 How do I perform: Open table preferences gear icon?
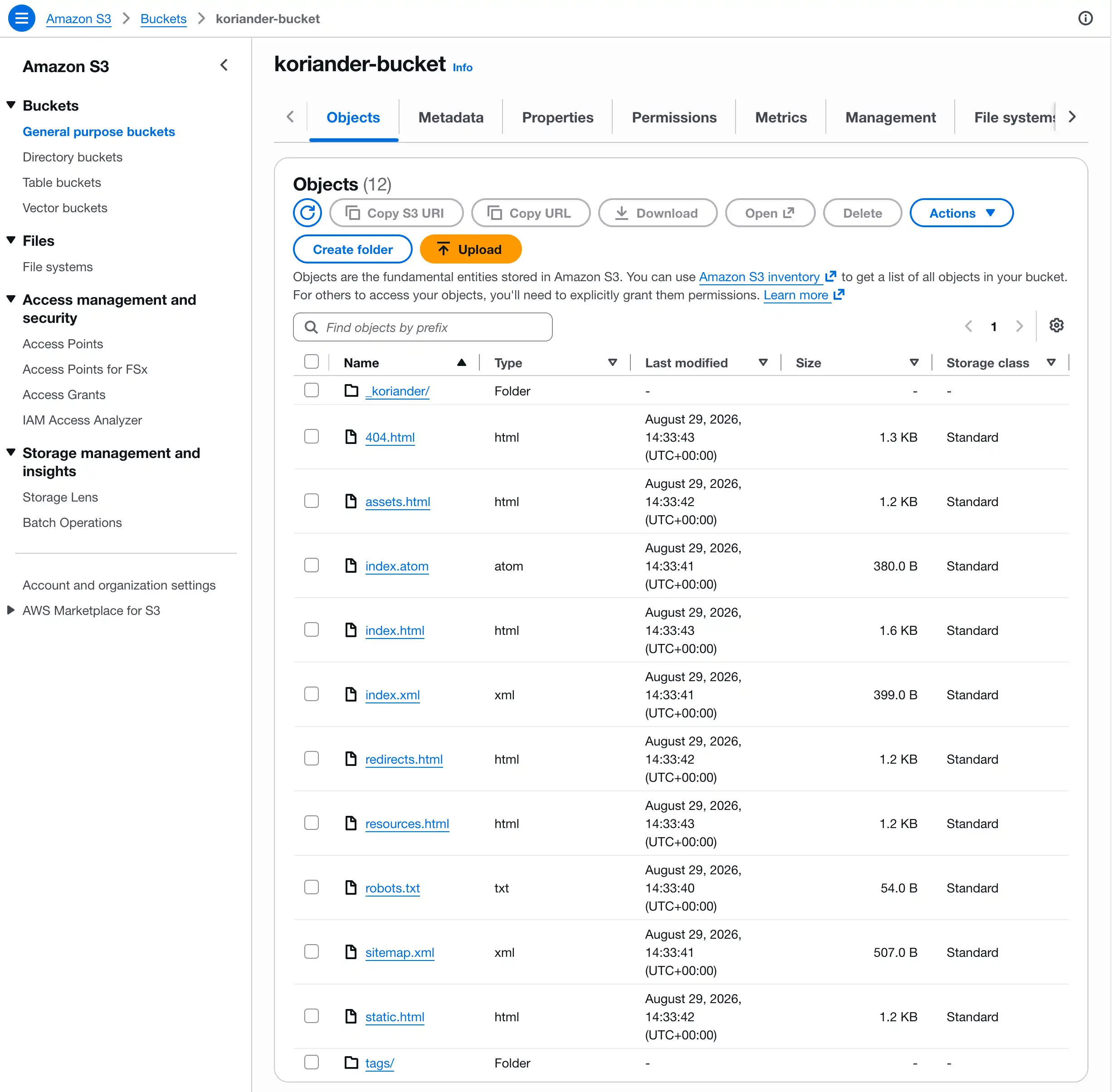(x=1056, y=326)
